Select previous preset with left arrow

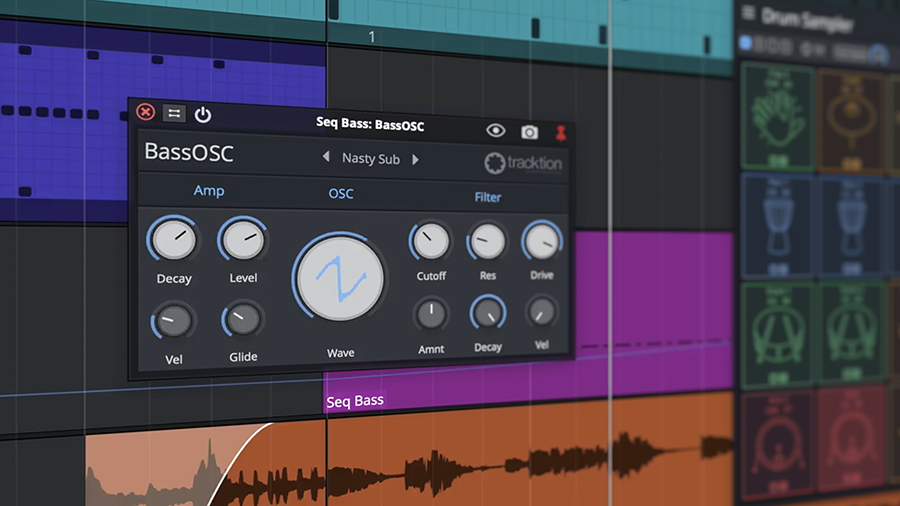tap(325, 157)
